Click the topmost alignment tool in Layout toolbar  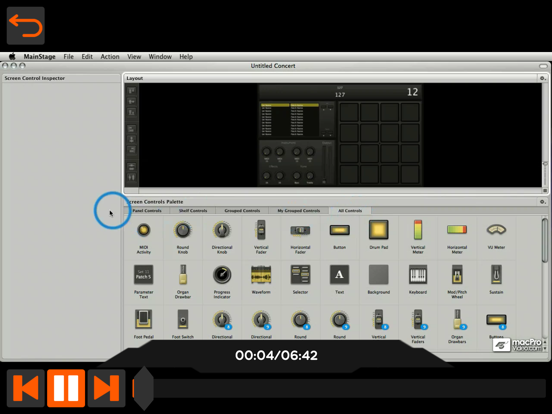pos(132,91)
